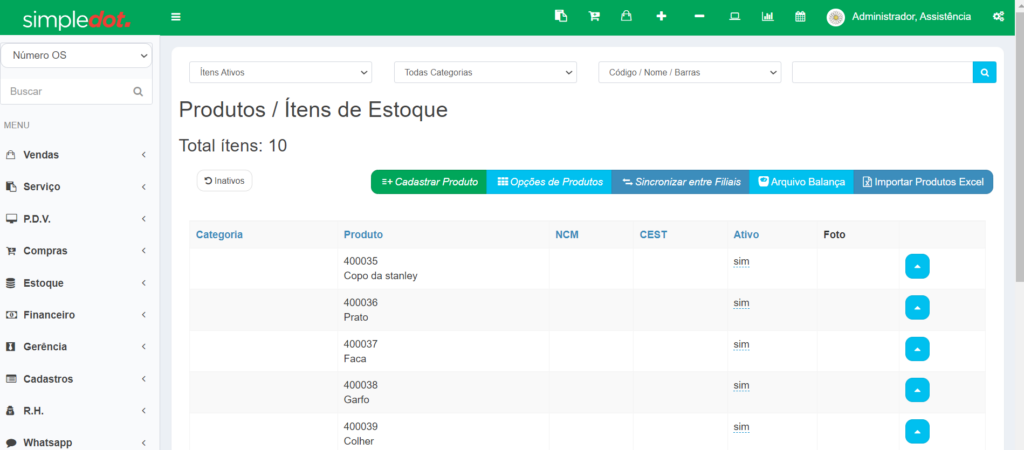Image resolution: width=1024 pixels, height=450 pixels.
Task: Open the Ítens Ativos filter dropdown
Action: [x=280, y=73]
